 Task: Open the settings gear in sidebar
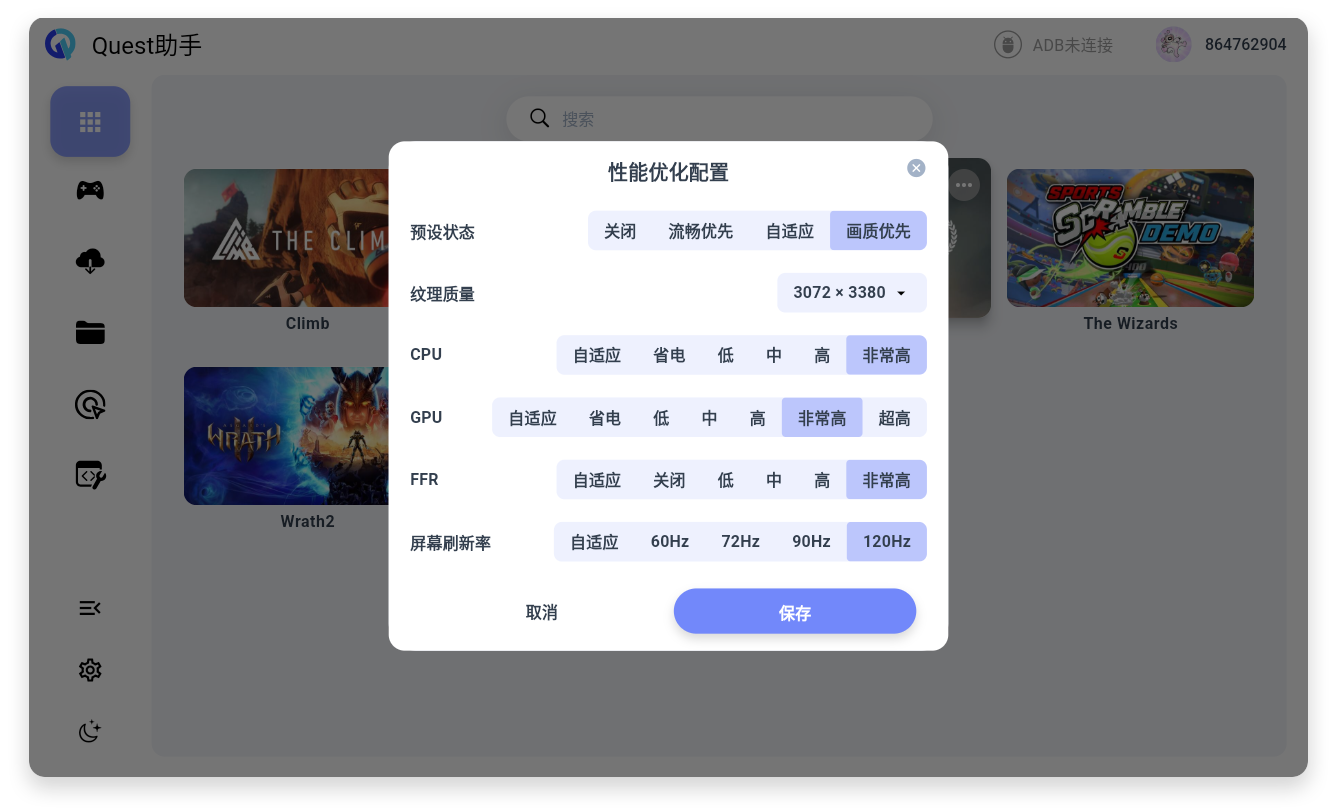tap(90, 670)
